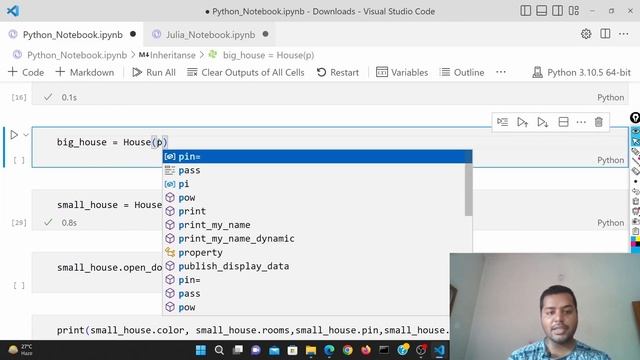The height and width of the screenshot is (360, 640).
Task: Open Microsoft Edge from taskbar
Action: pyautogui.click(x=329, y=350)
